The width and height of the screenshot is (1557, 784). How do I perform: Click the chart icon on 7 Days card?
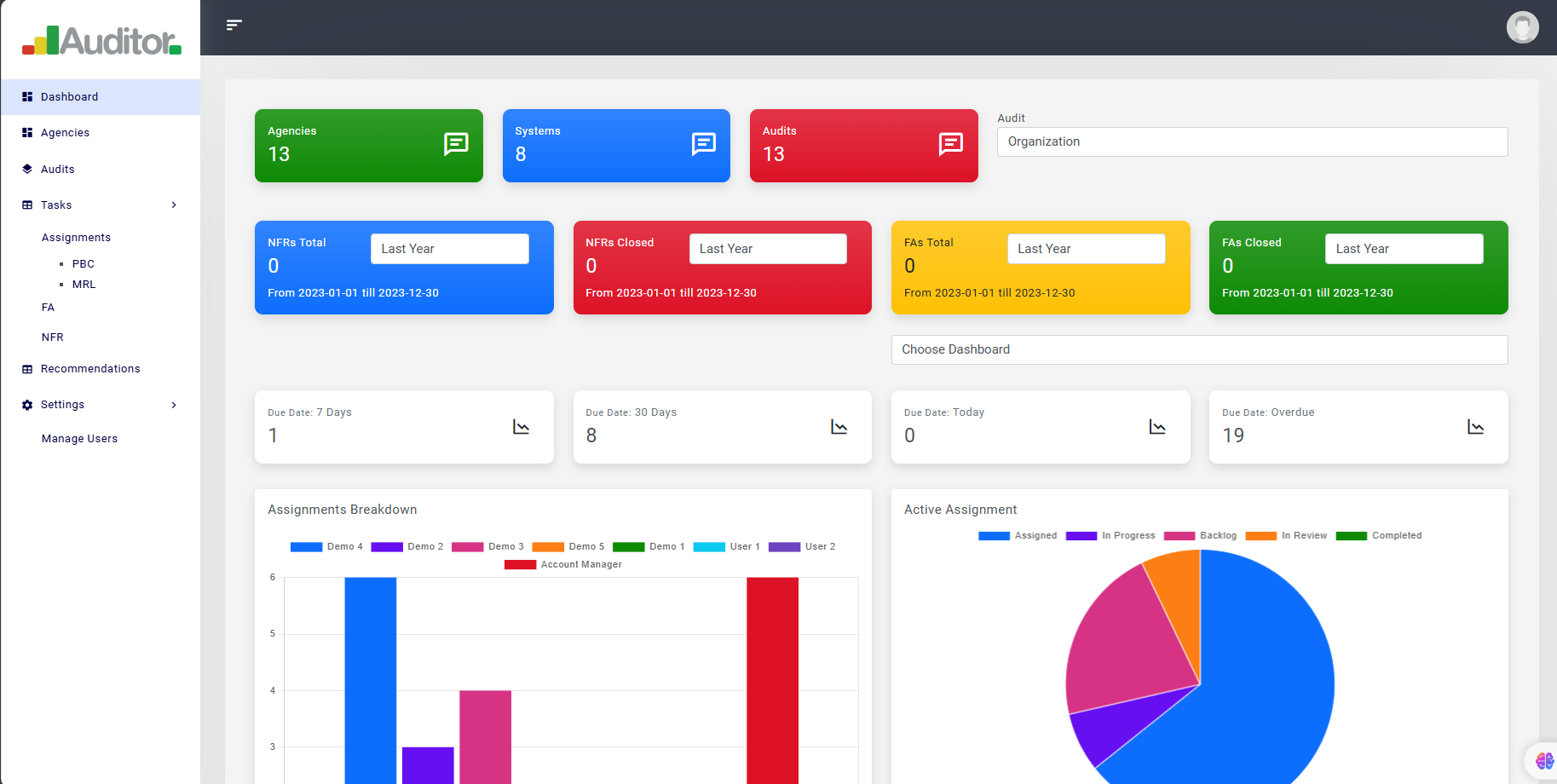[521, 427]
